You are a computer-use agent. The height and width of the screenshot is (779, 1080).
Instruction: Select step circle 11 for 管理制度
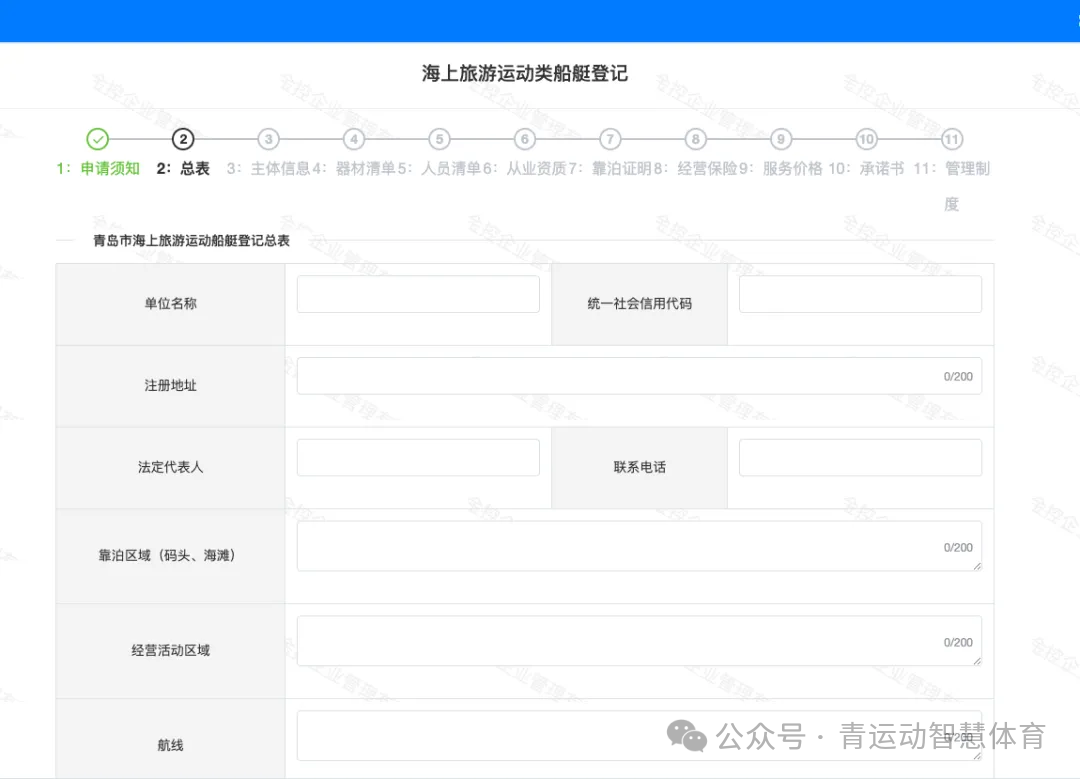coord(951,139)
